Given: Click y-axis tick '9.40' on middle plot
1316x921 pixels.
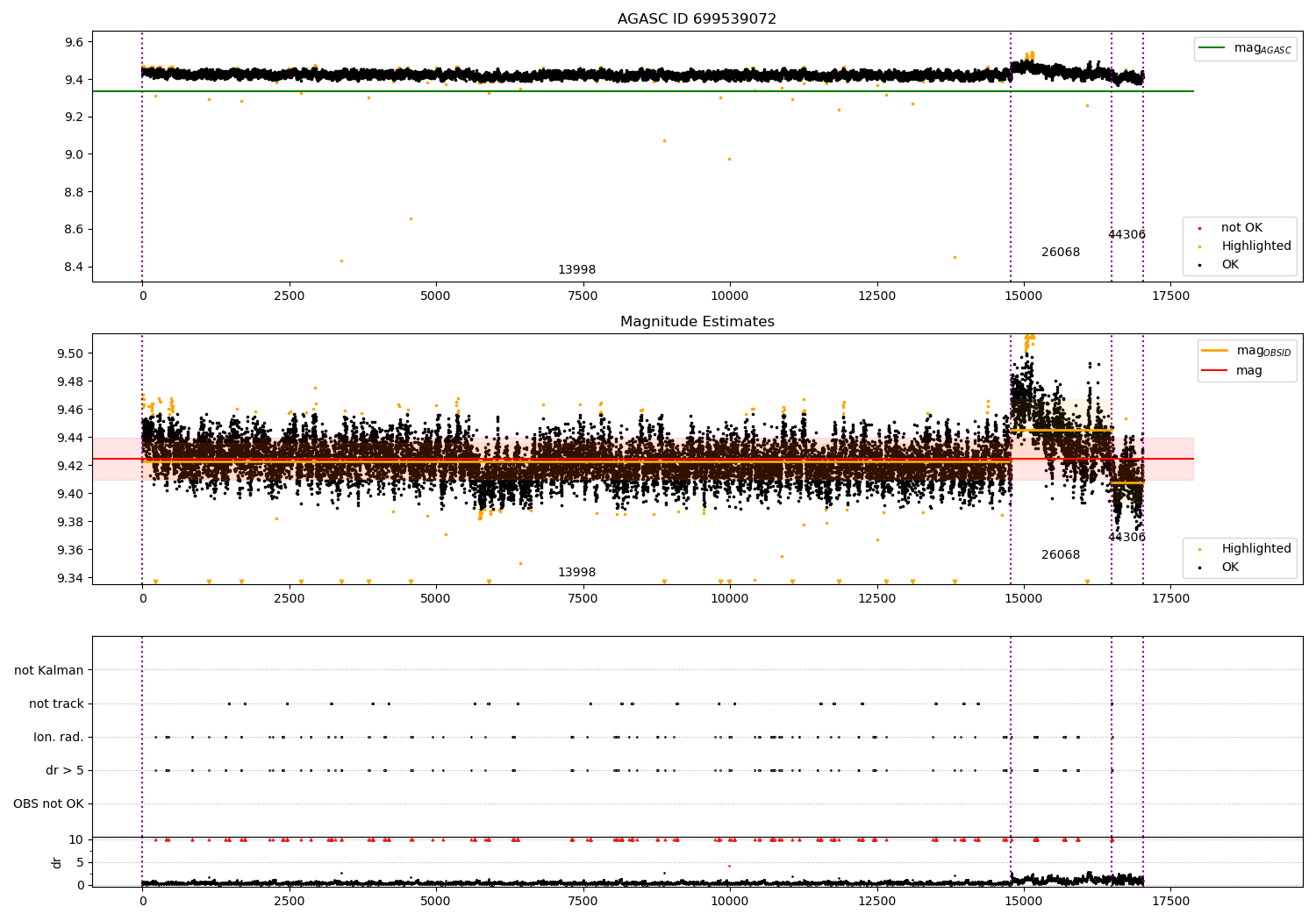Looking at the screenshot, I should click(x=70, y=494).
